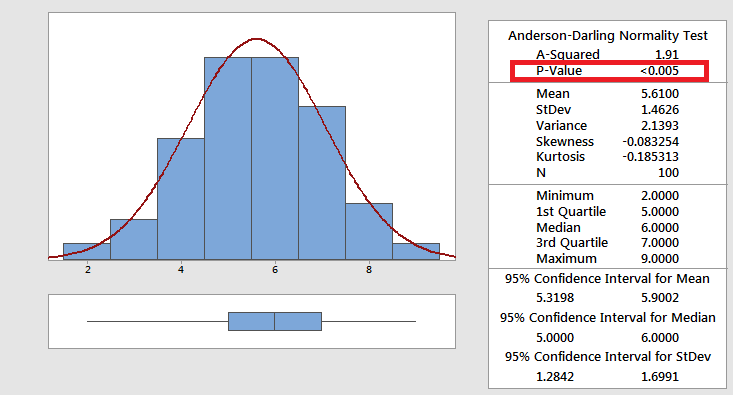Image resolution: width=733 pixels, height=395 pixels.
Task: Click the Kurtosis label
Action: coord(560,157)
